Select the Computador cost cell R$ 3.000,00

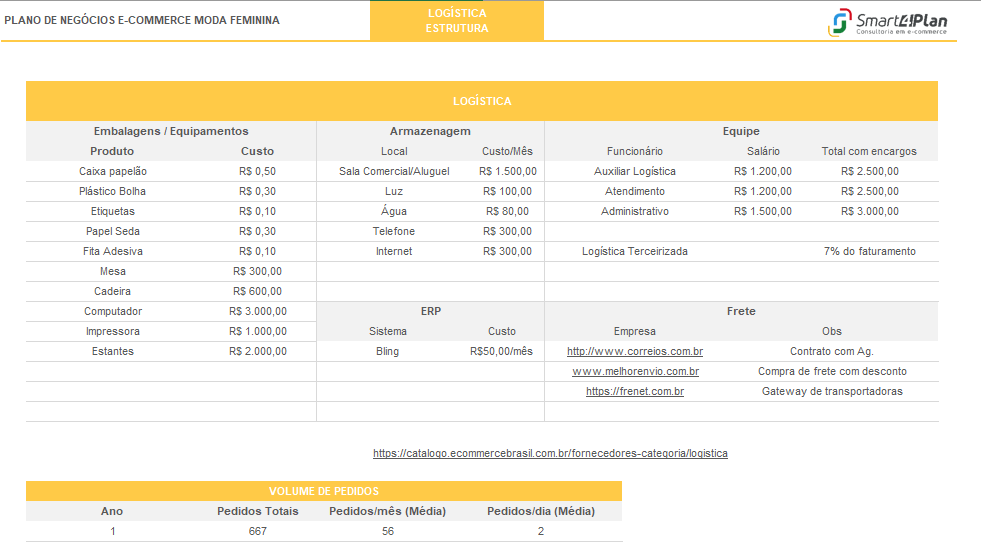pyautogui.click(x=257, y=312)
